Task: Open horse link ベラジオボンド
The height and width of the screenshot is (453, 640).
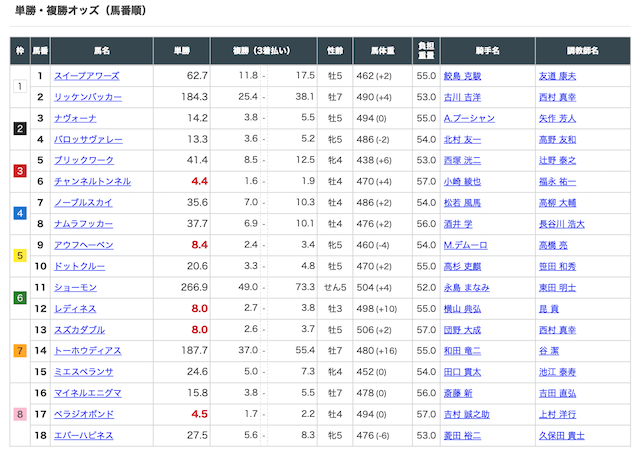Action: click(87, 414)
